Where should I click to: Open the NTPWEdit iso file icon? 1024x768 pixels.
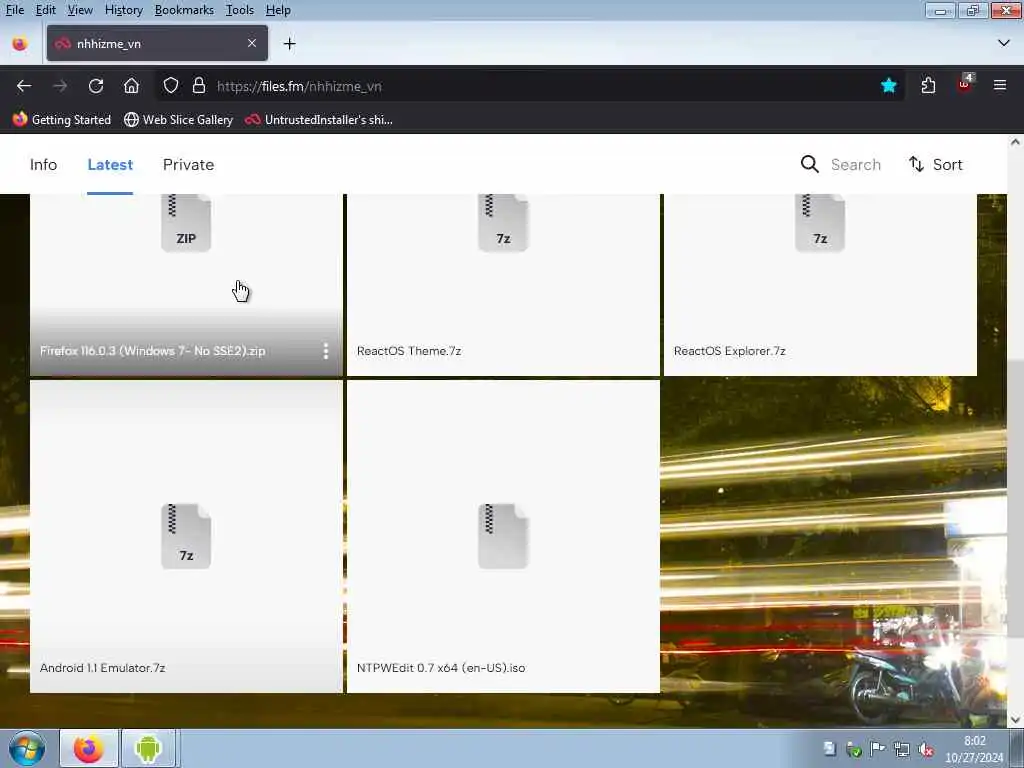pyautogui.click(x=503, y=536)
